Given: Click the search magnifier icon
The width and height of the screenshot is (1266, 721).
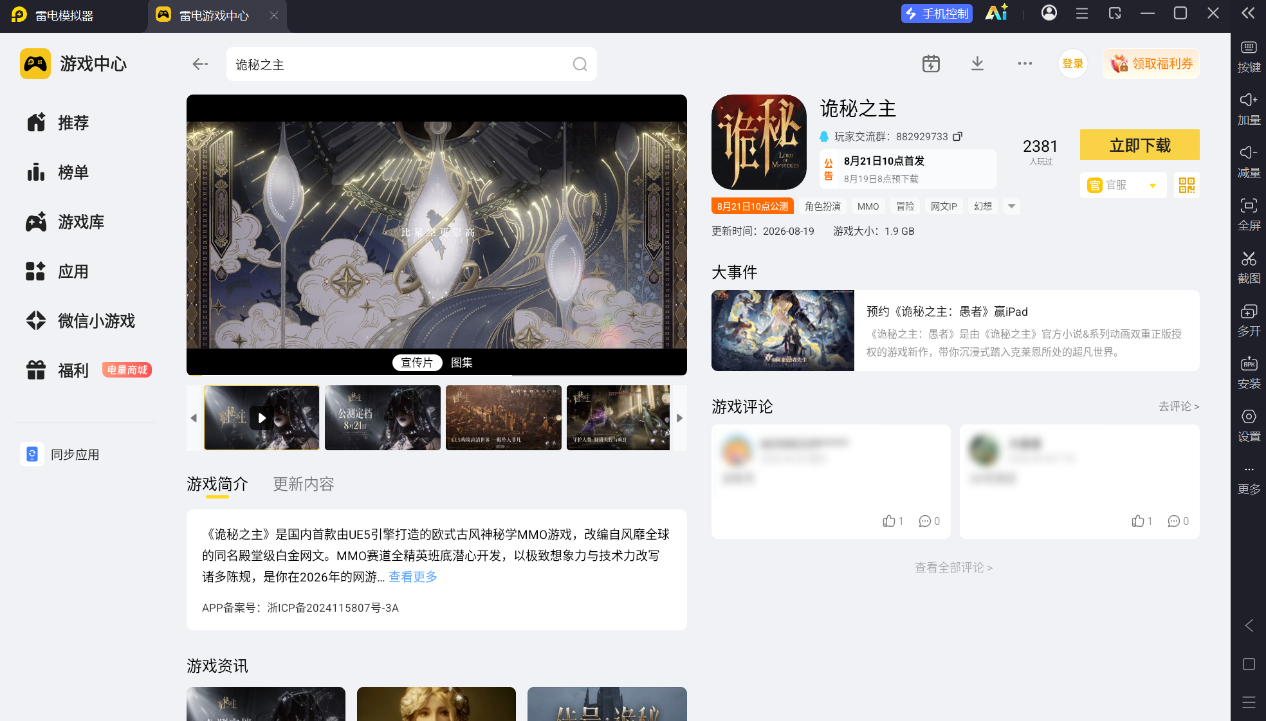Looking at the screenshot, I should point(580,64).
